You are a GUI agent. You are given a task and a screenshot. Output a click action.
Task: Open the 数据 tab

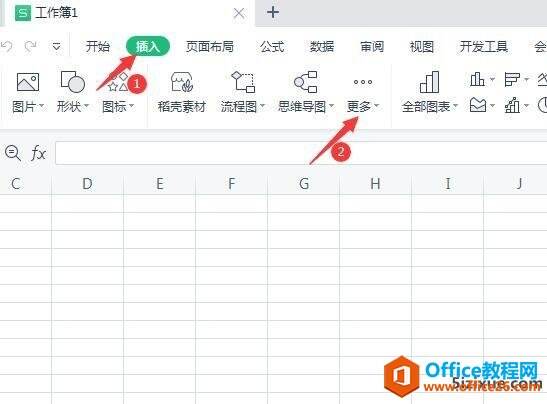click(x=322, y=46)
